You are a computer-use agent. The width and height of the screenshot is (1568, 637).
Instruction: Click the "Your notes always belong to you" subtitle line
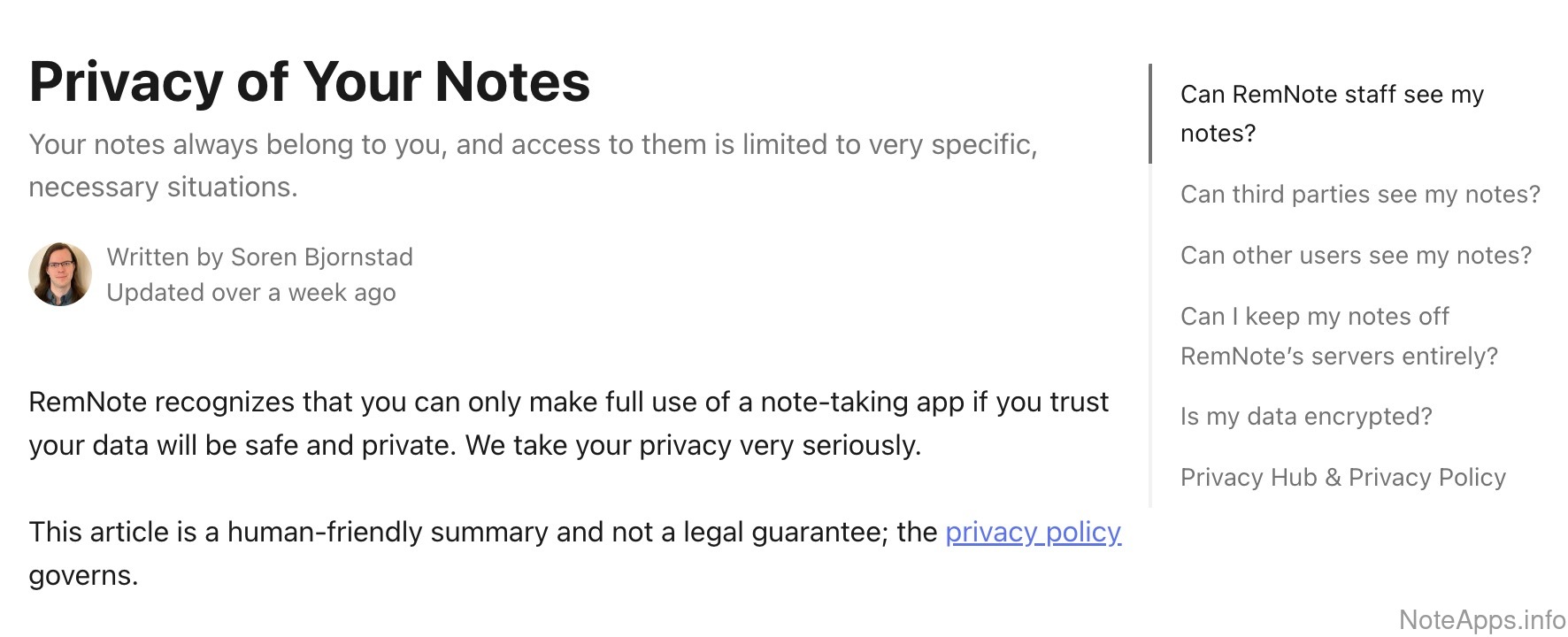[x=532, y=144]
